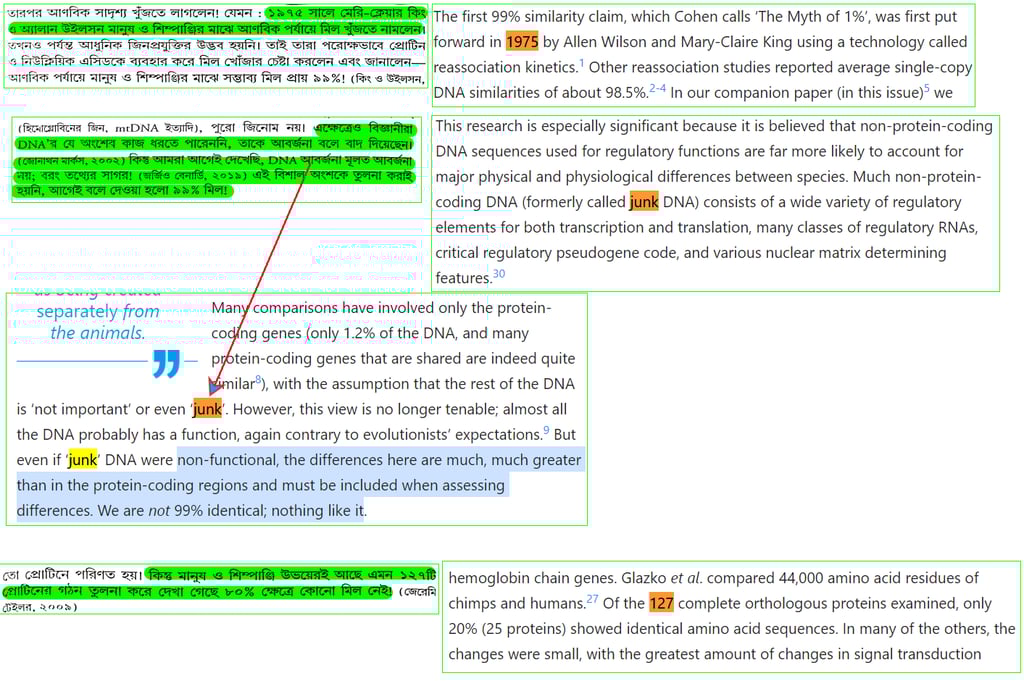Image resolution: width=1024 pixels, height=681 pixels.
Task: Follow footnote 27 after 'chimps and humans.'
Action: pyautogui.click(x=592, y=599)
